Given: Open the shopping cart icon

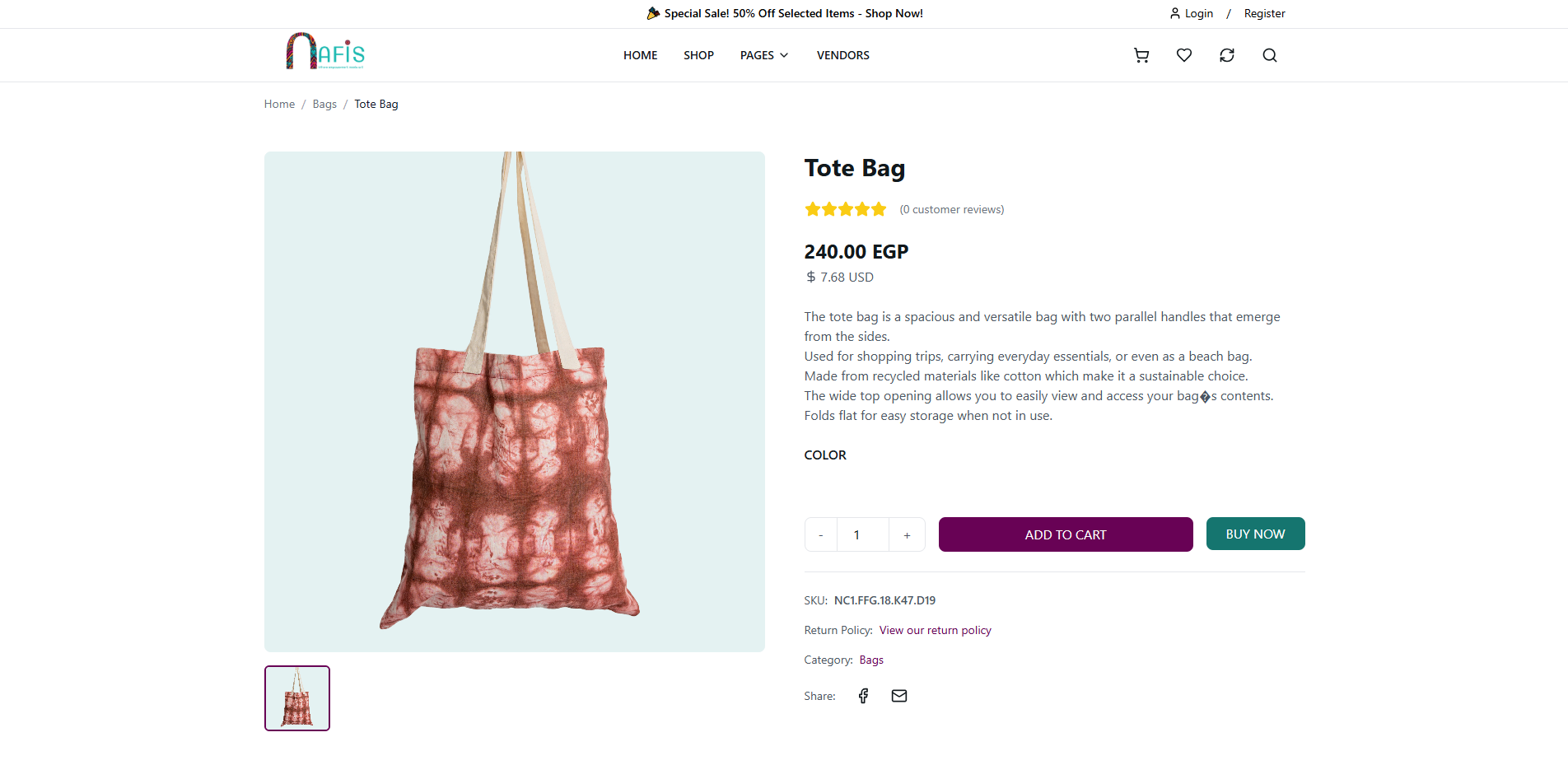Looking at the screenshot, I should [x=1141, y=55].
